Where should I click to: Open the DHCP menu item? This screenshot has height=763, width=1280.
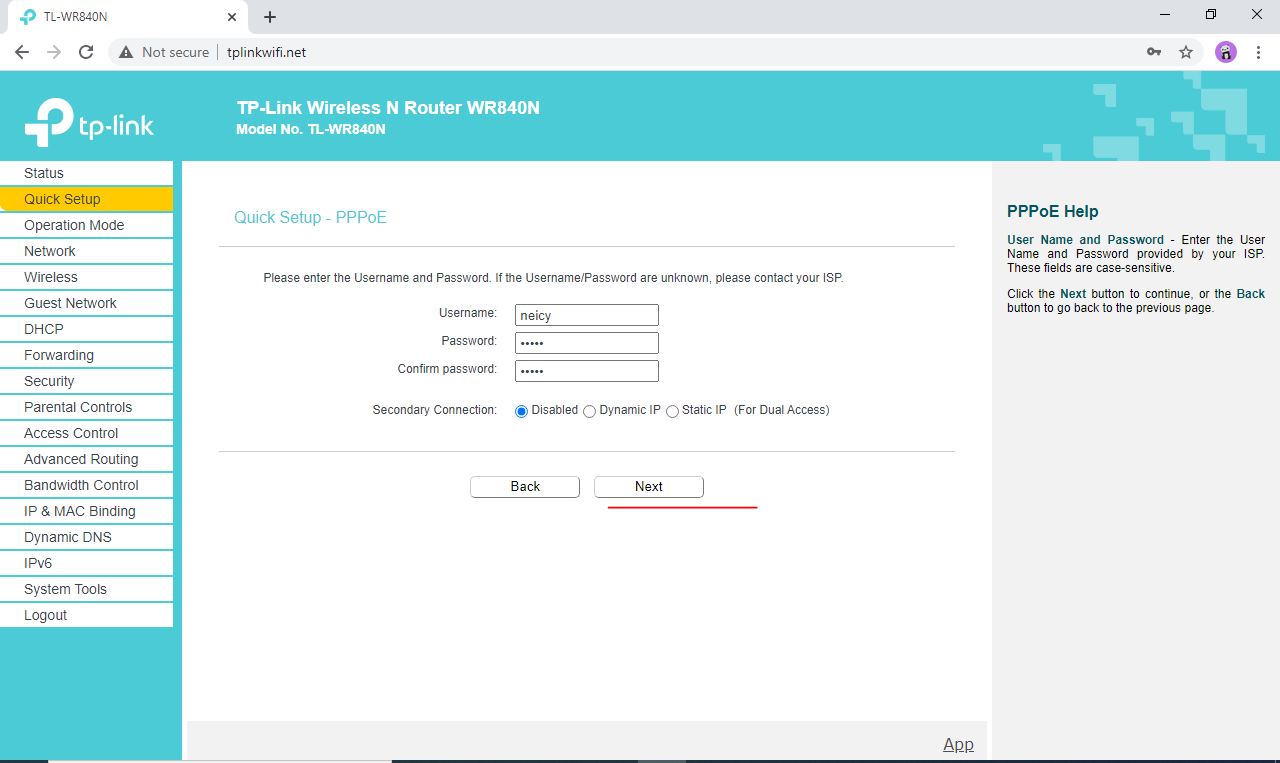87,329
